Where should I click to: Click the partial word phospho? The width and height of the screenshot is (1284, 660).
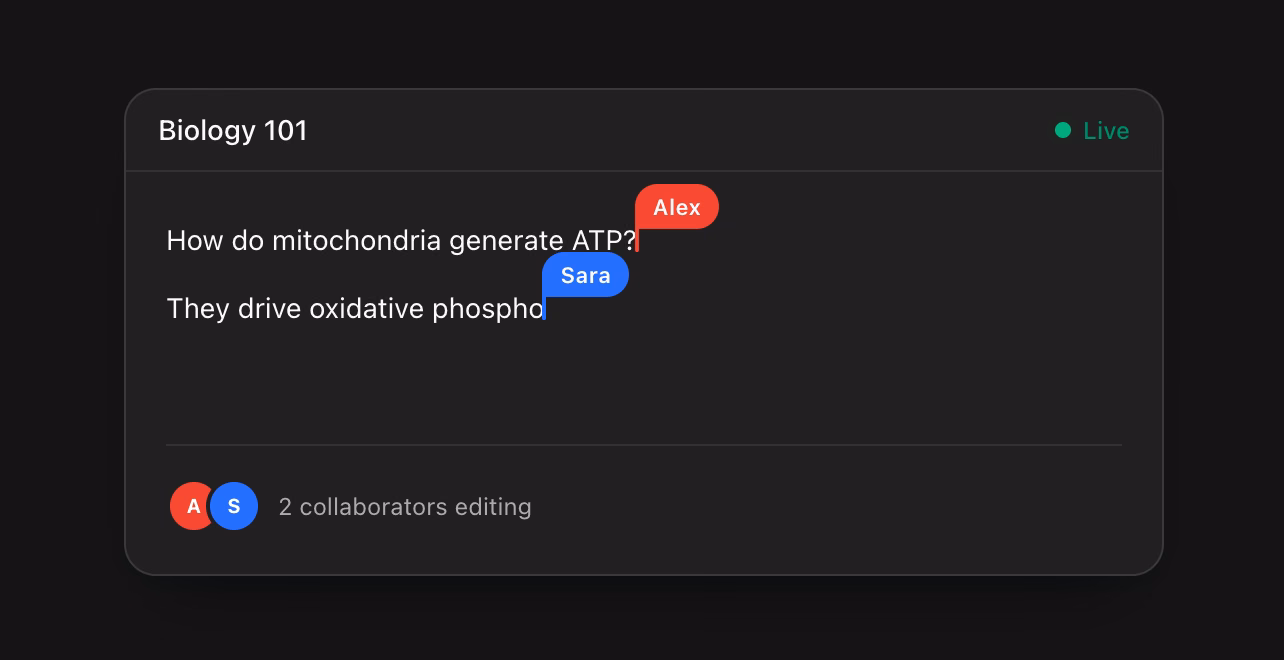click(x=488, y=309)
